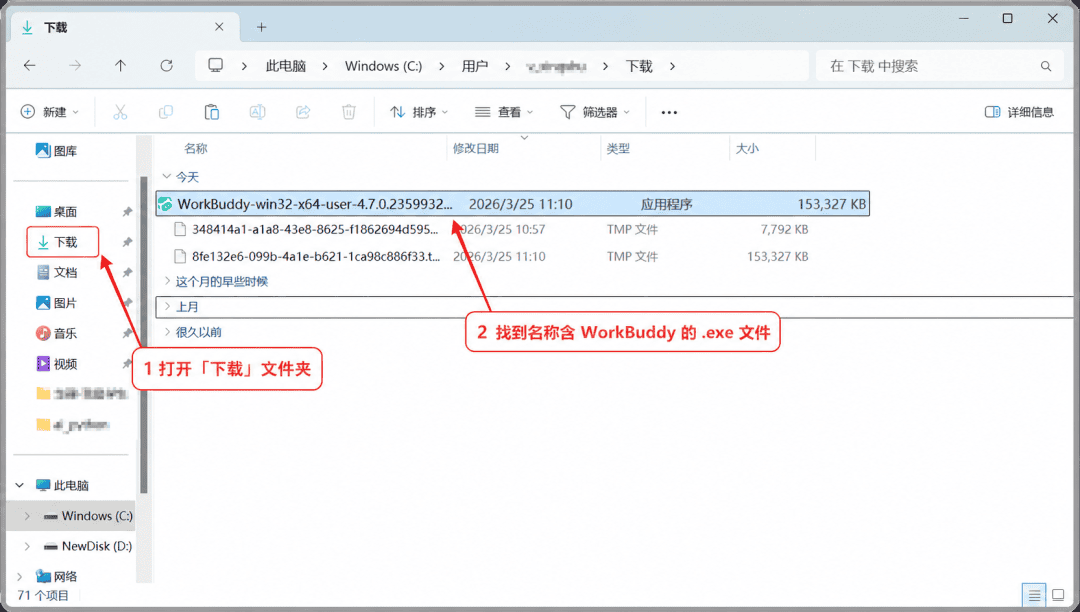Click the chevron after 下载 in address bar
This screenshot has width=1080, height=612.
(672, 66)
